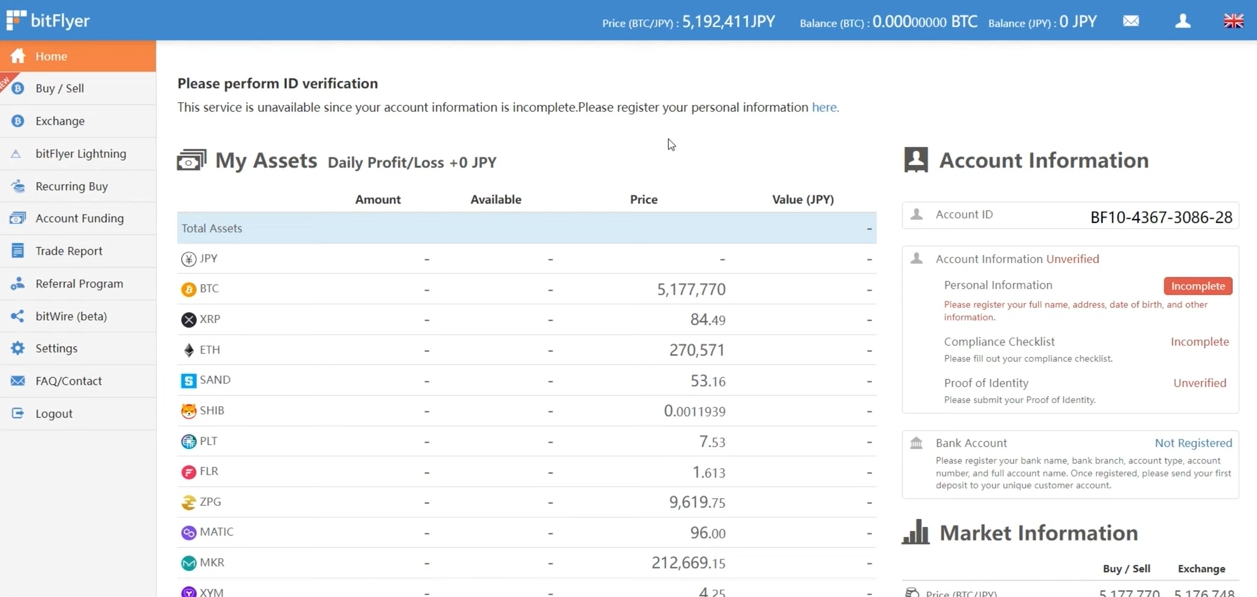
Task: Open FAQ/Contact page
Action: [x=78, y=381]
